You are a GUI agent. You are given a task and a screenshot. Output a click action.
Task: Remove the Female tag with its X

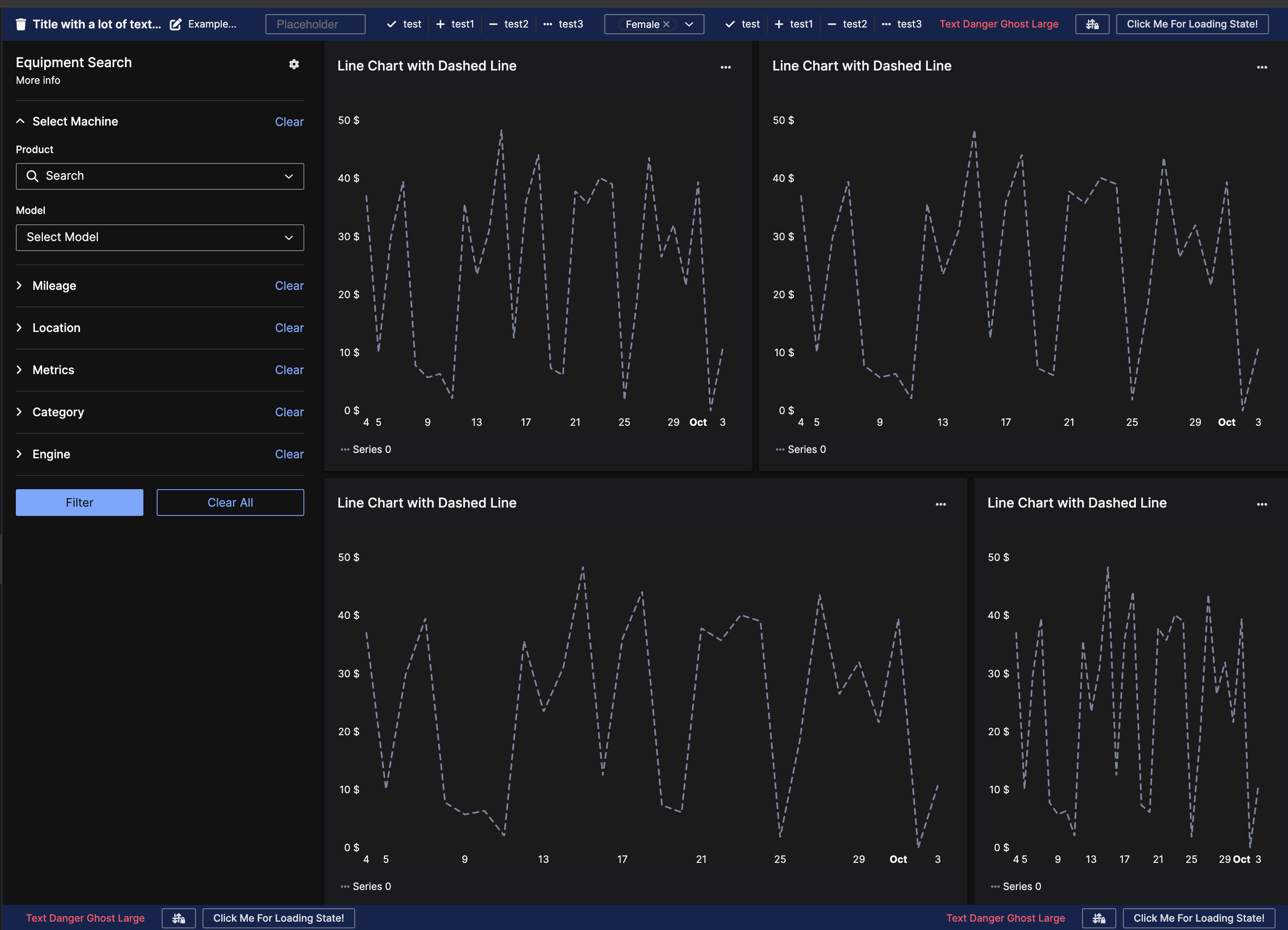[666, 24]
